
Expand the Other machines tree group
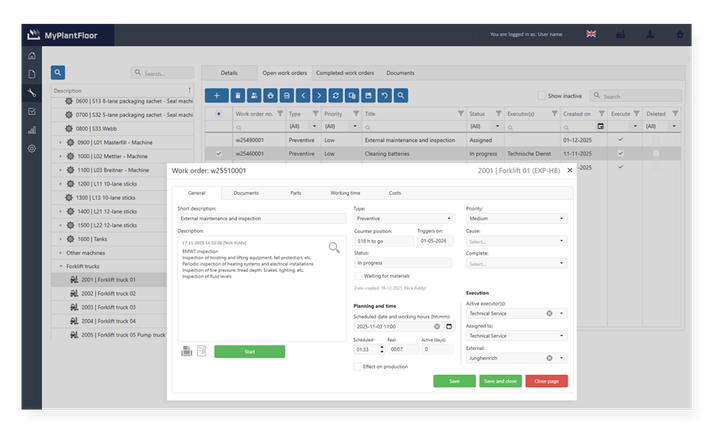coord(60,253)
